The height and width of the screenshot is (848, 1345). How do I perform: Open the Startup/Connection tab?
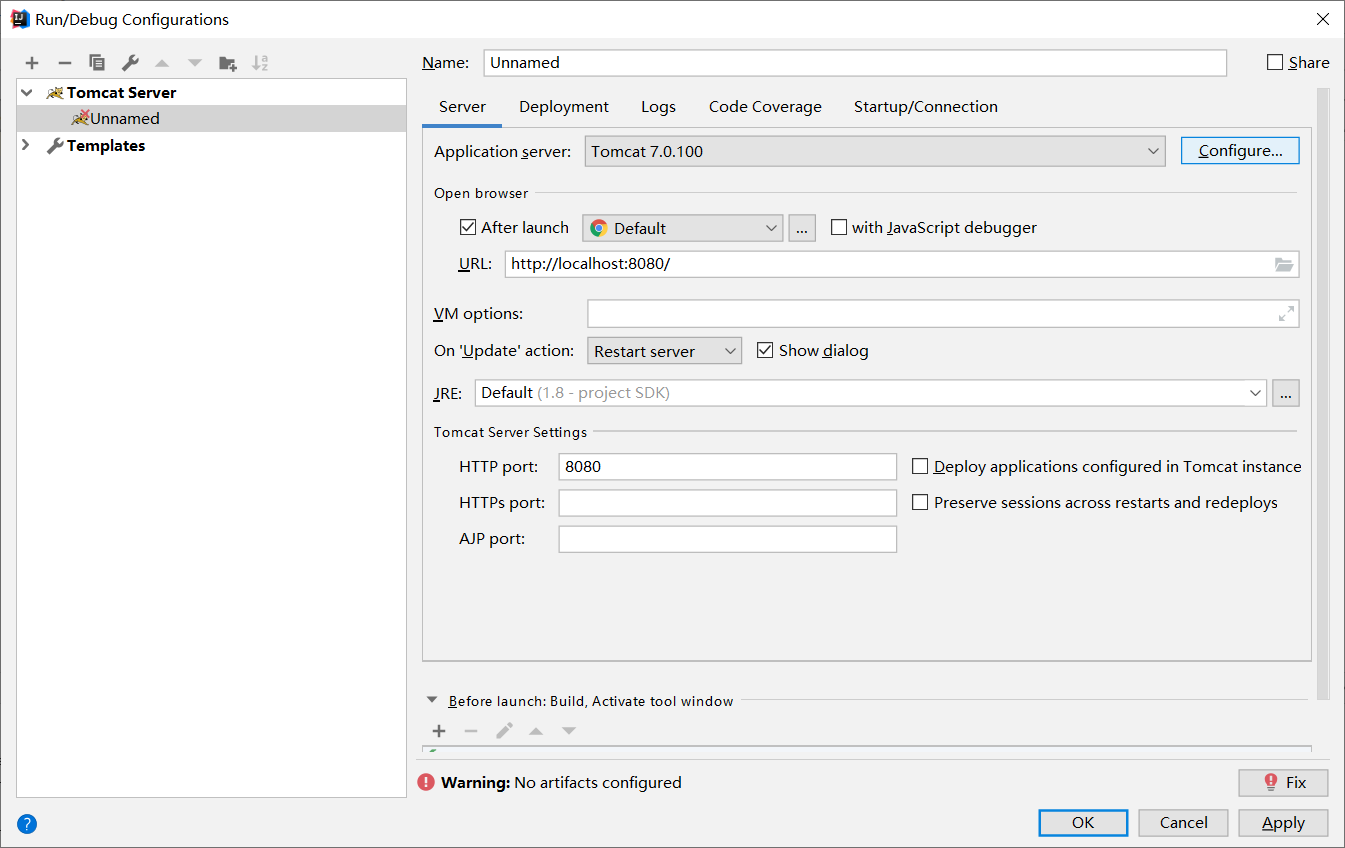point(925,107)
